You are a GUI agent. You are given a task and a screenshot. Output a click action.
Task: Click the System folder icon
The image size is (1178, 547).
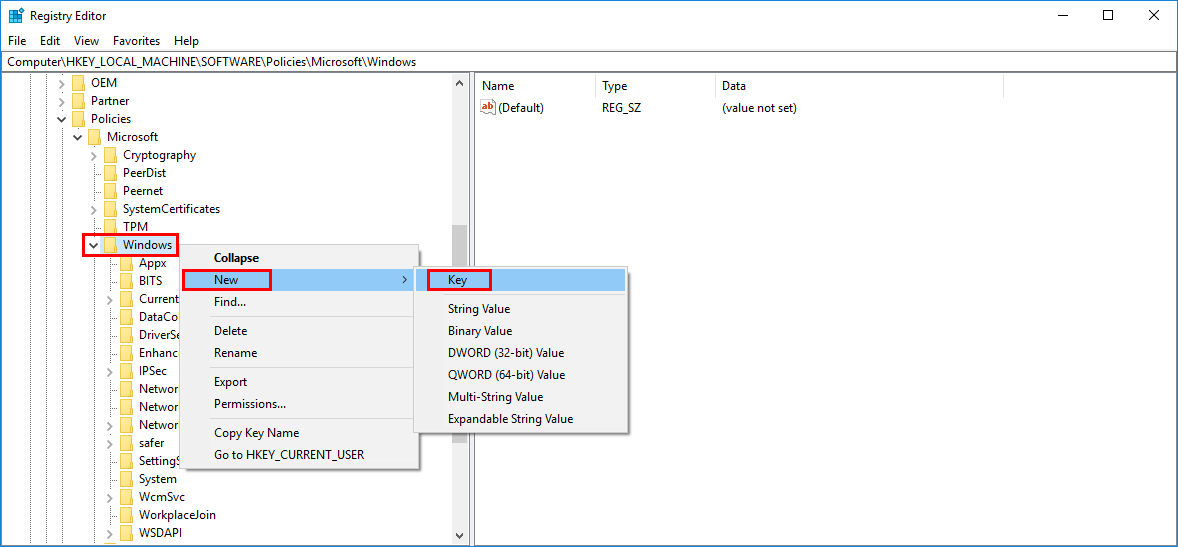tap(126, 479)
